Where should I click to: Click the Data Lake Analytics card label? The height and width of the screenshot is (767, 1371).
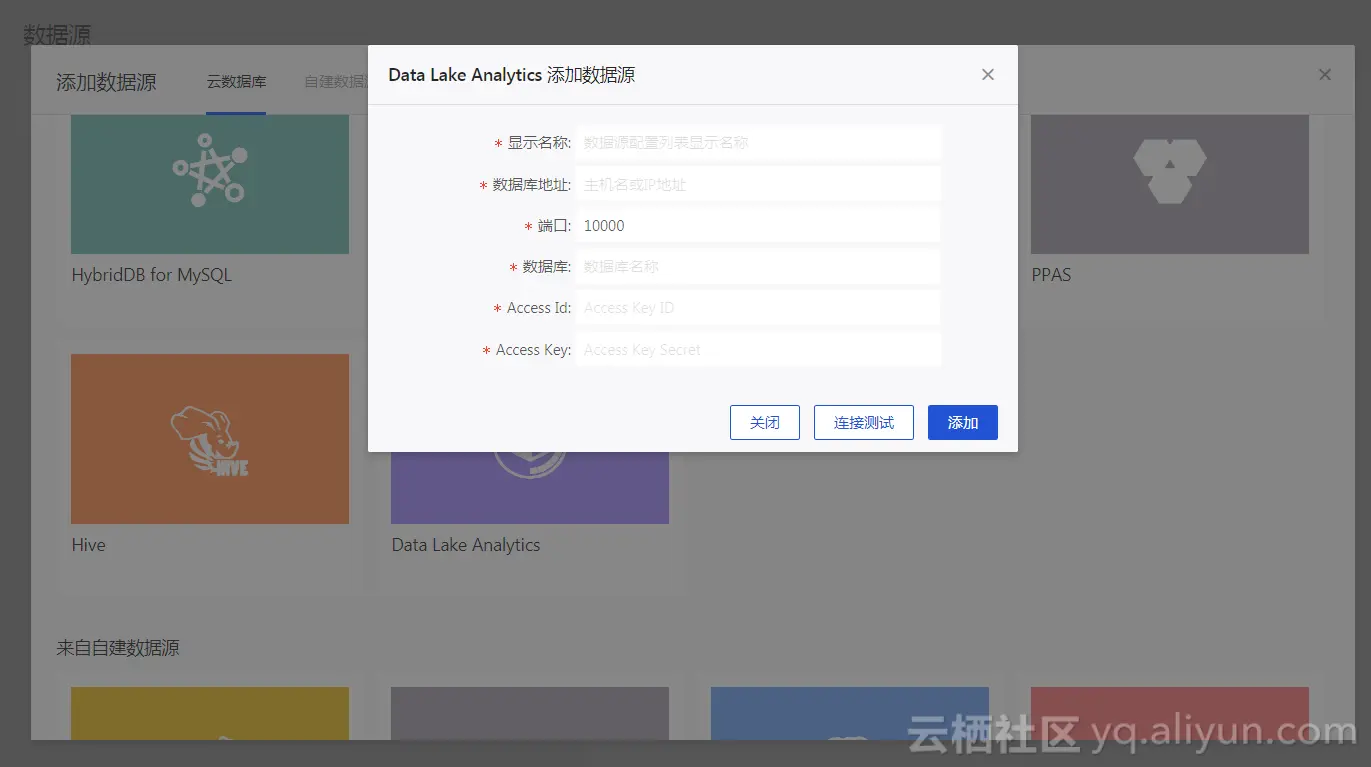(466, 545)
